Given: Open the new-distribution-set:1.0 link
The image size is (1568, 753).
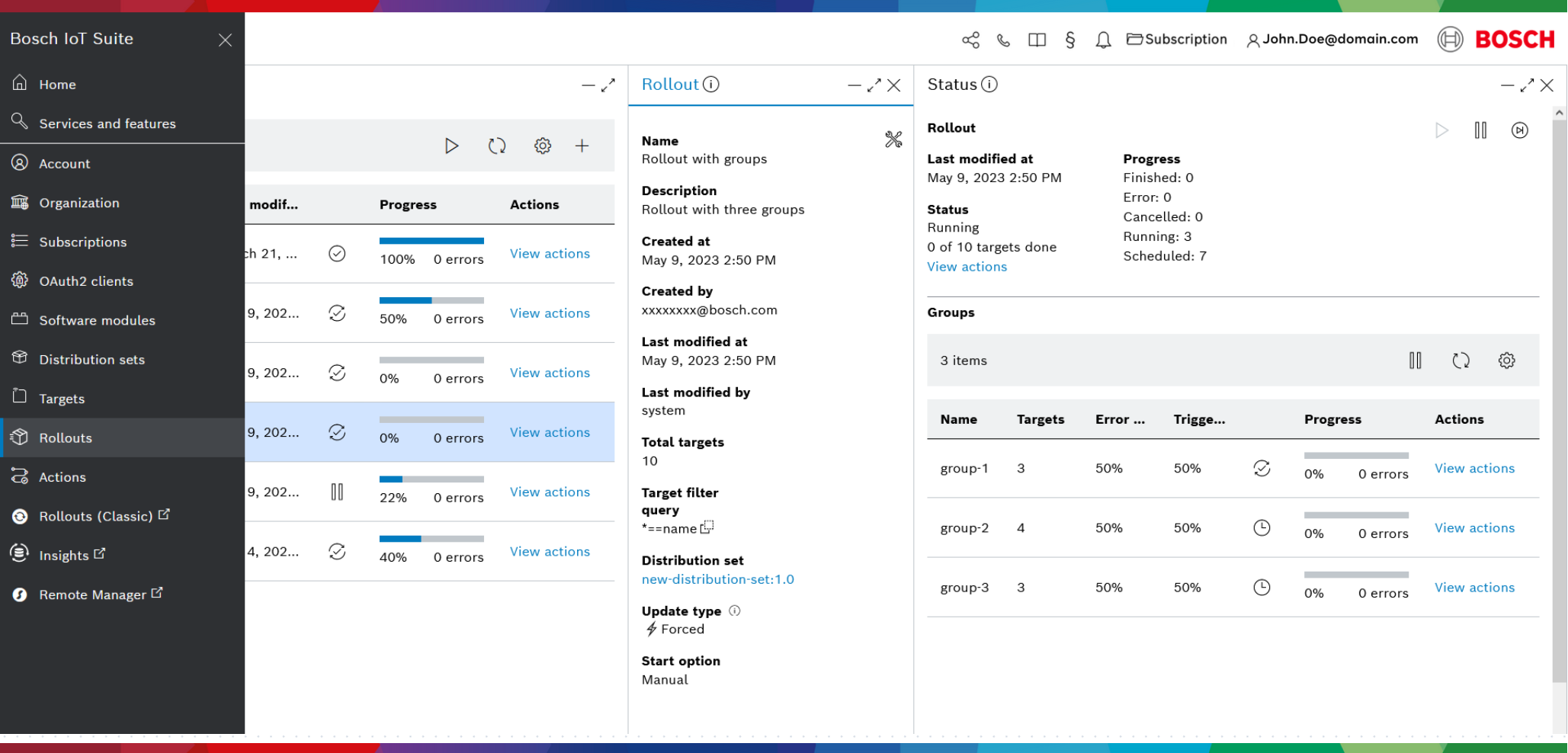Looking at the screenshot, I should 717,579.
